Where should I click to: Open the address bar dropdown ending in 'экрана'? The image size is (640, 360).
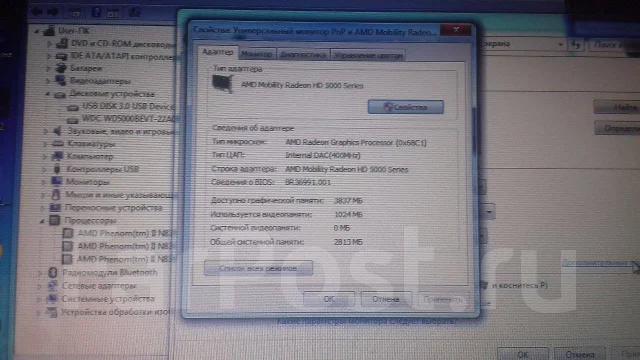click(560, 44)
